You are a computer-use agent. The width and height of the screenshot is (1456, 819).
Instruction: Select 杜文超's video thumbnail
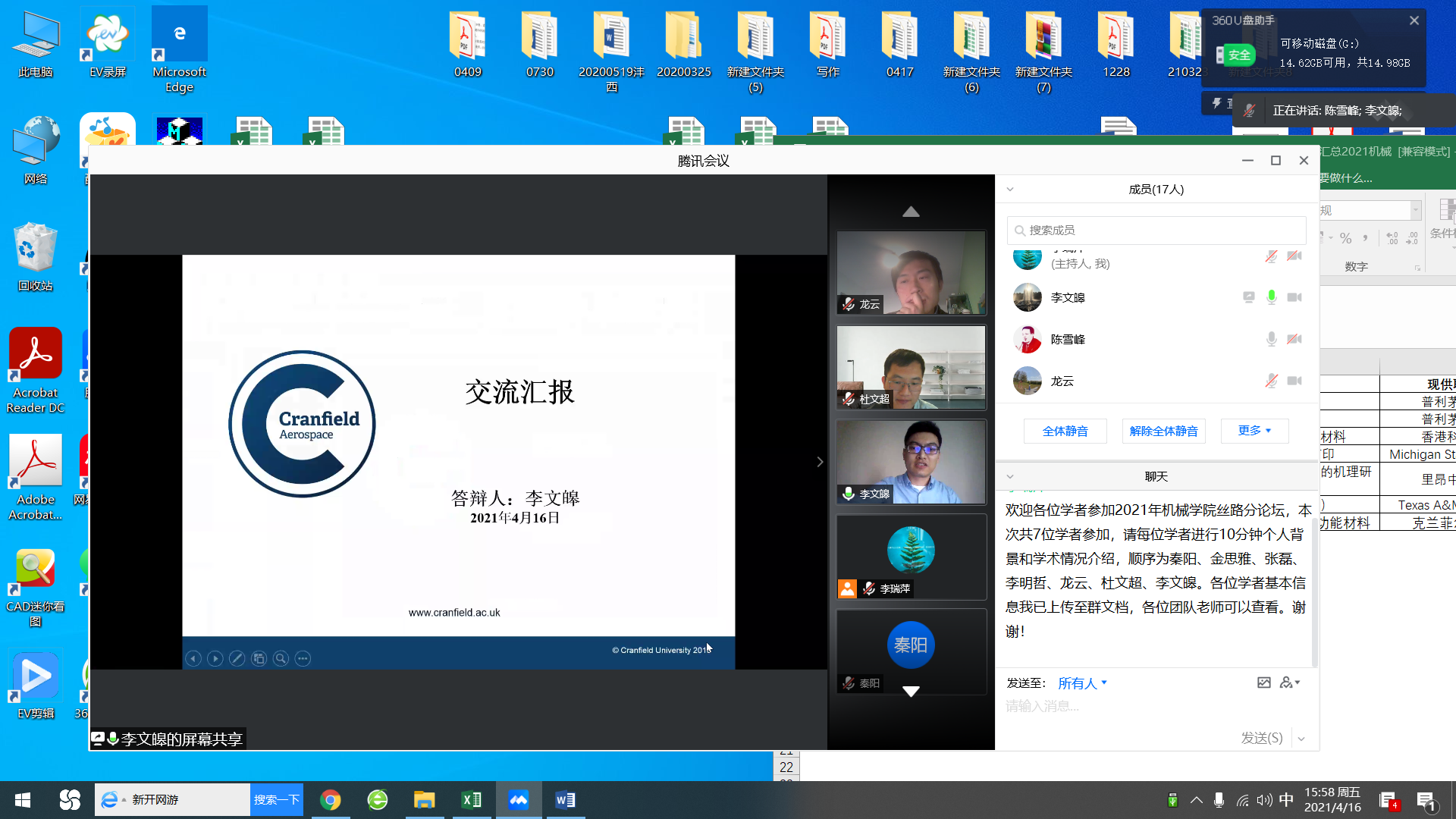pyautogui.click(x=911, y=367)
